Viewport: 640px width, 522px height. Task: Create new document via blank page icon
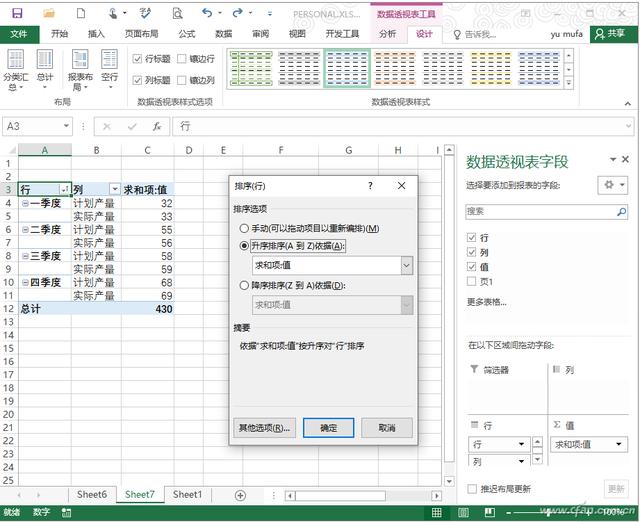[81, 13]
